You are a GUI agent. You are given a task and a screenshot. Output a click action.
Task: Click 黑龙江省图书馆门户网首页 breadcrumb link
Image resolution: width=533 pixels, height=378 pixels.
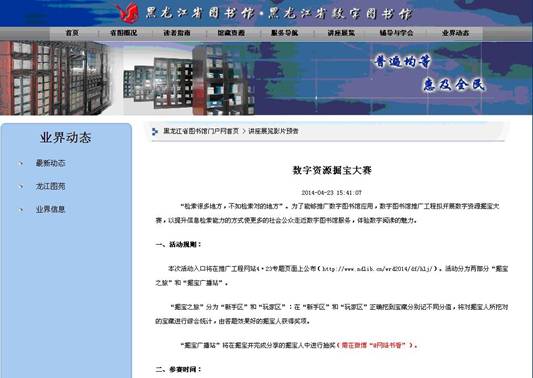click(201, 132)
